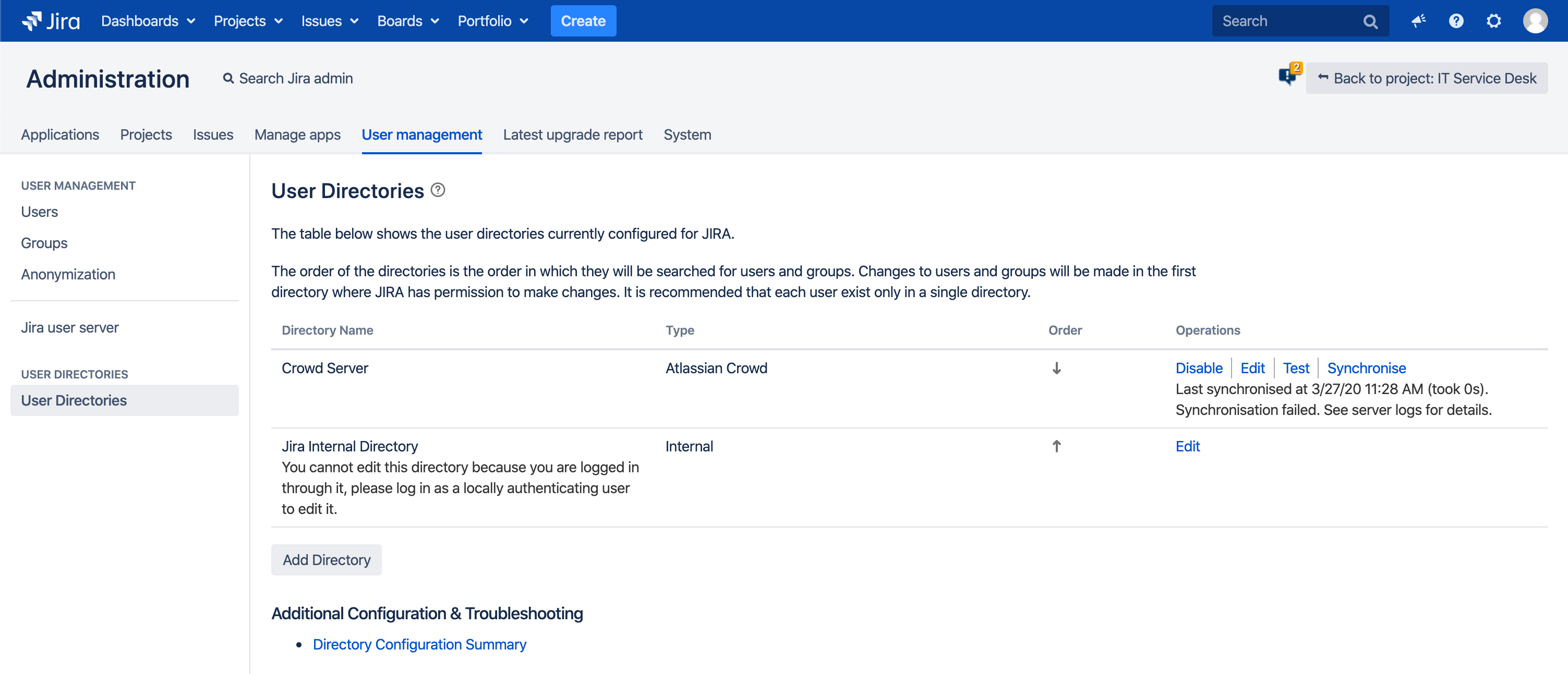The width and height of the screenshot is (1568, 674).
Task: Move Jira Internal Directory up with arrow
Action: tap(1057, 446)
